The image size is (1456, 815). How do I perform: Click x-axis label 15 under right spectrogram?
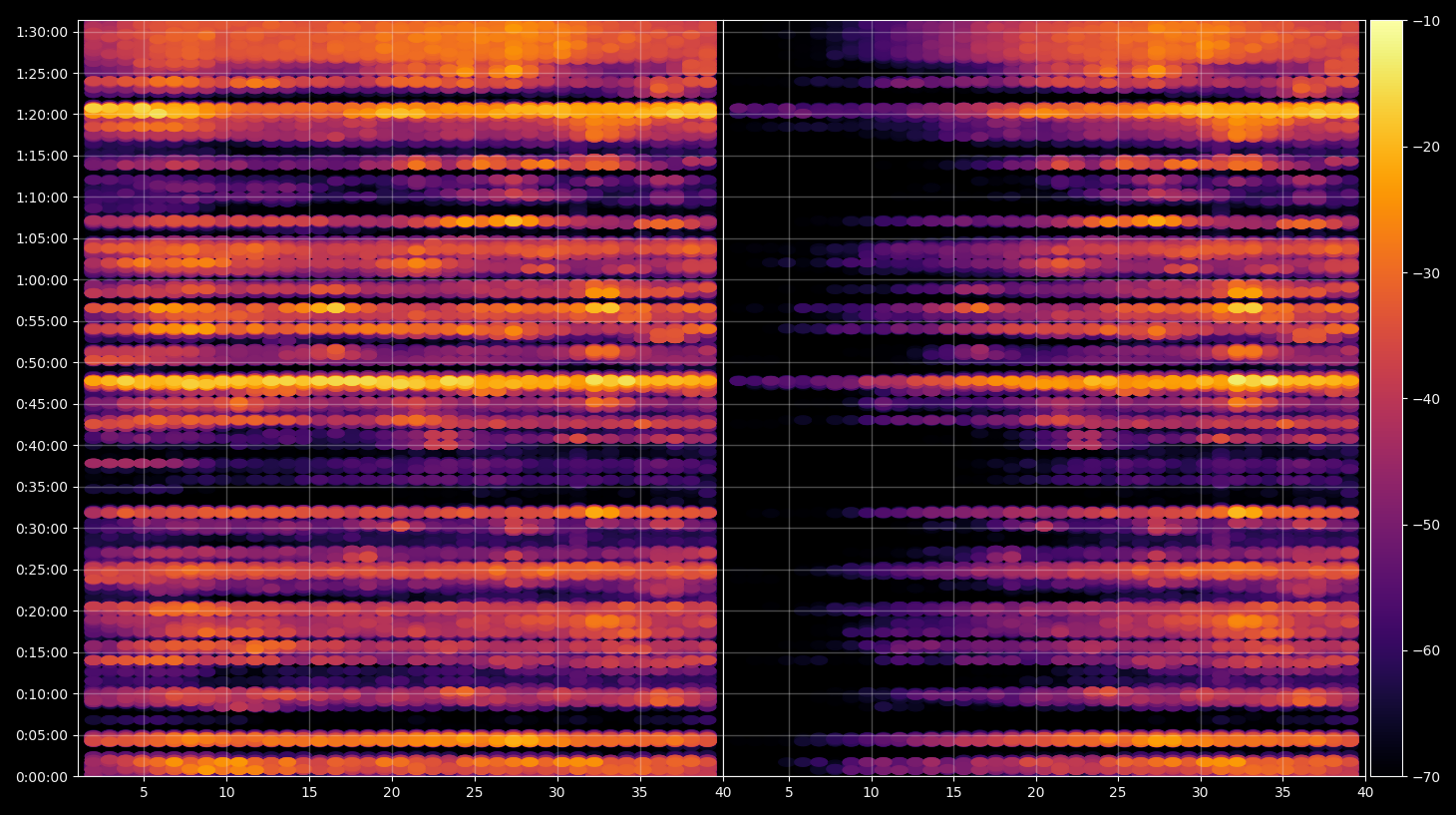tap(953, 793)
